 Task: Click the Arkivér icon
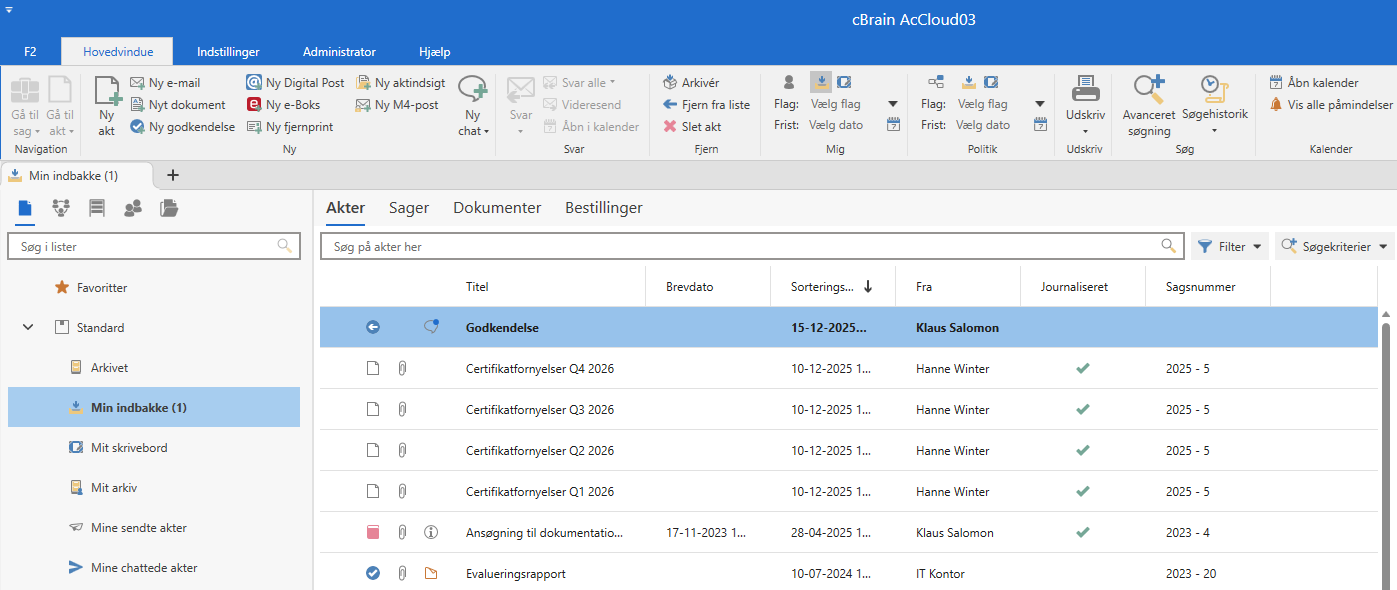point(671,83)
